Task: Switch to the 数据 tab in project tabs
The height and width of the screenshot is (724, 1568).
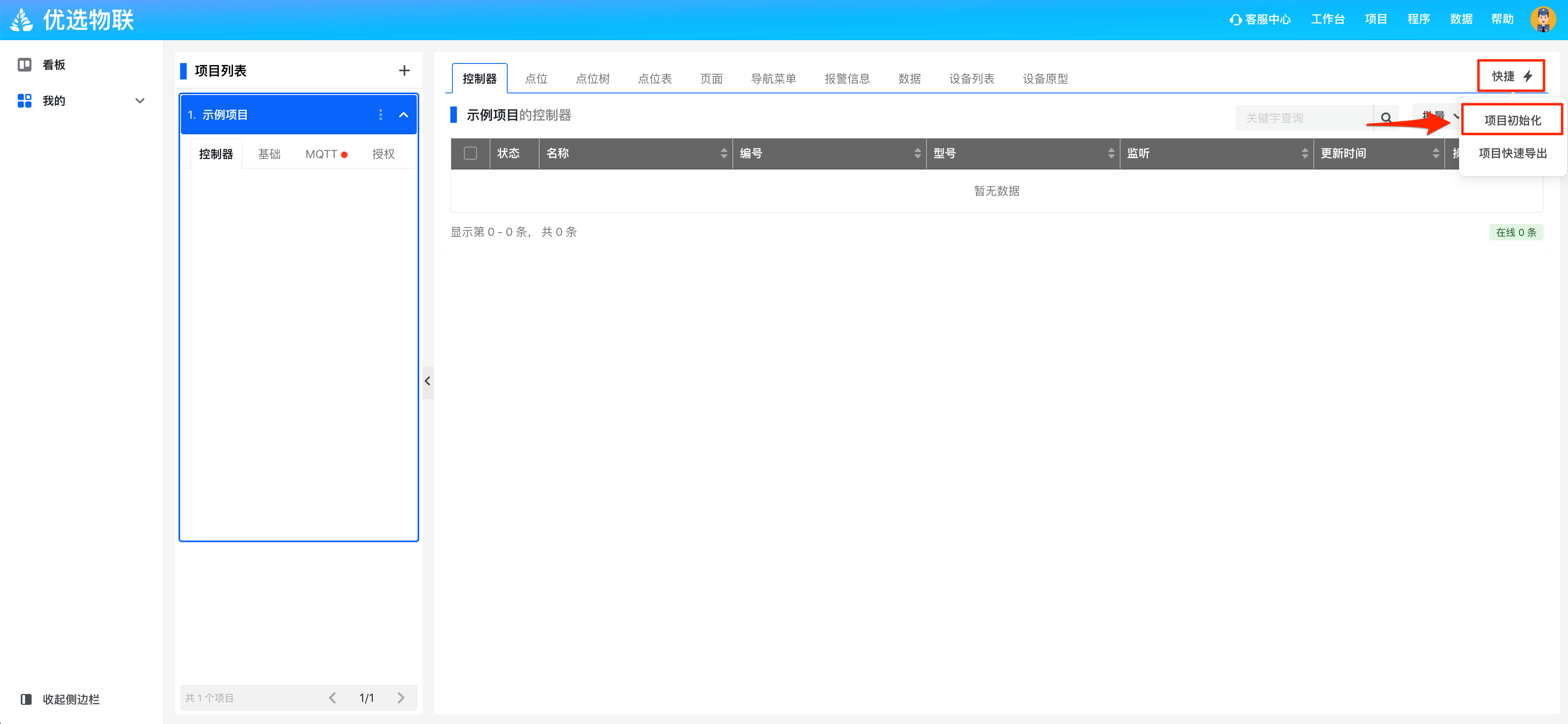Action: coord(909,79)
